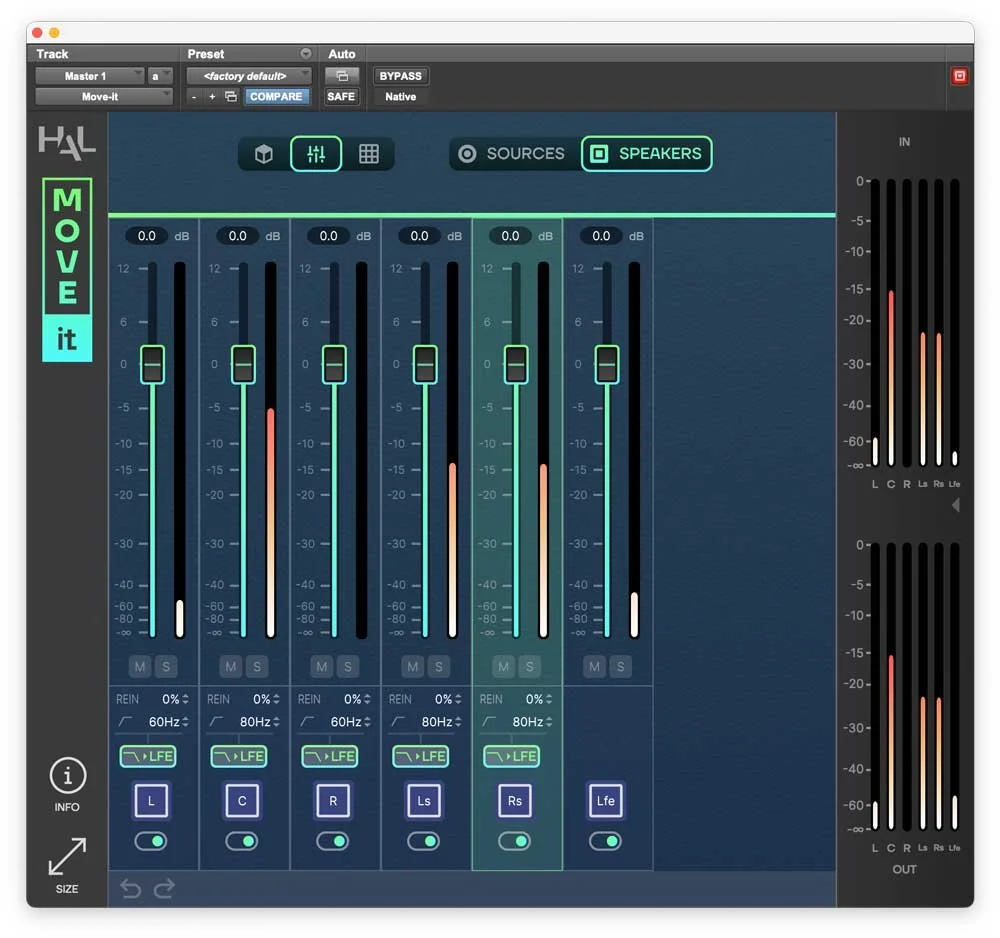Switch to the grid matrix view icon
The image size is (1000, 938).
pos(369,154)
